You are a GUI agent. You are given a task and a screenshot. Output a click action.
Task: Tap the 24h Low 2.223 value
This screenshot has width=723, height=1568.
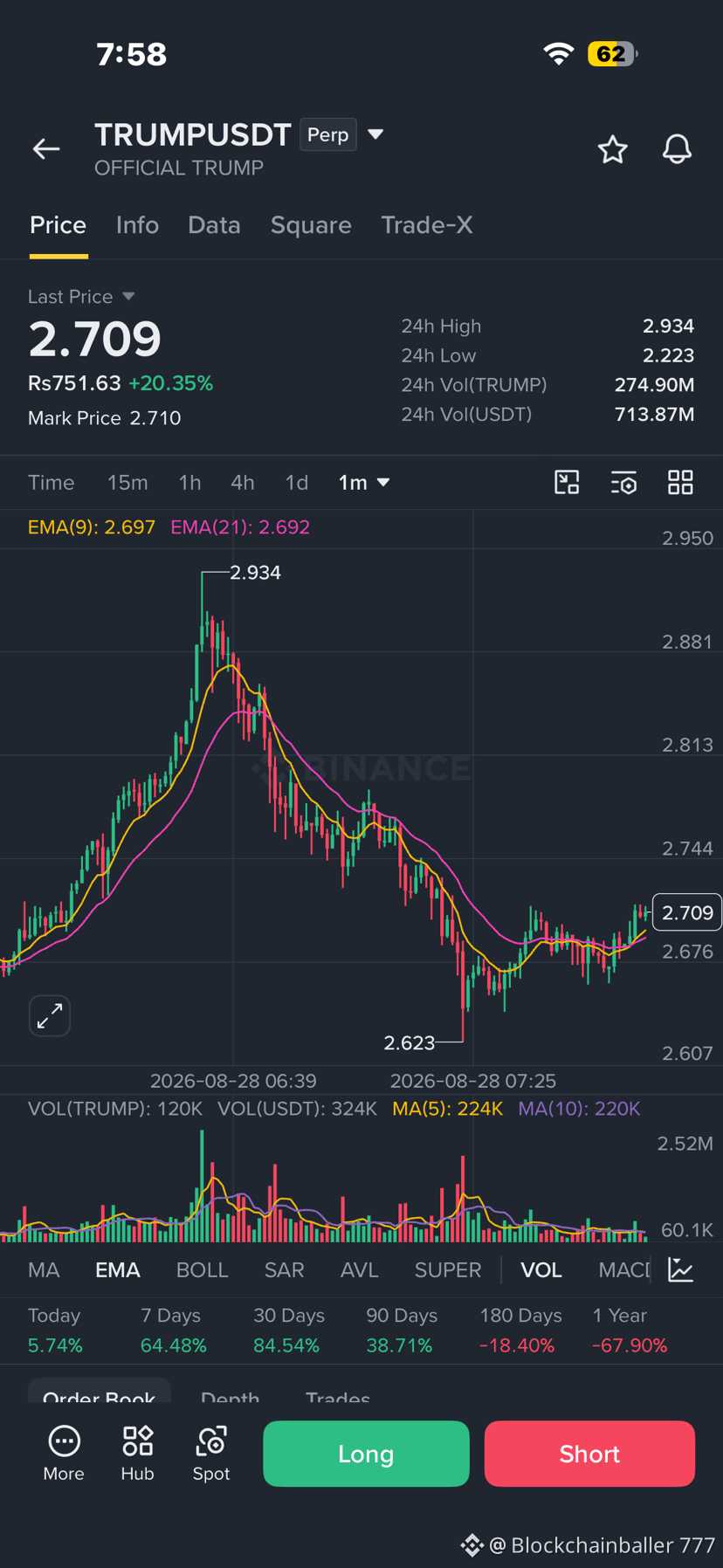tap(668, 355)
